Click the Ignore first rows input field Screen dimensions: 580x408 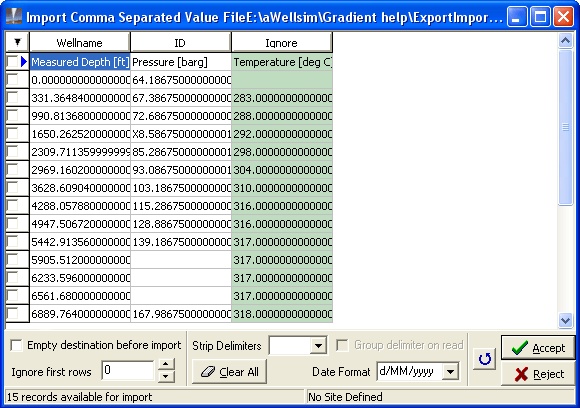[x=128, y=370]
